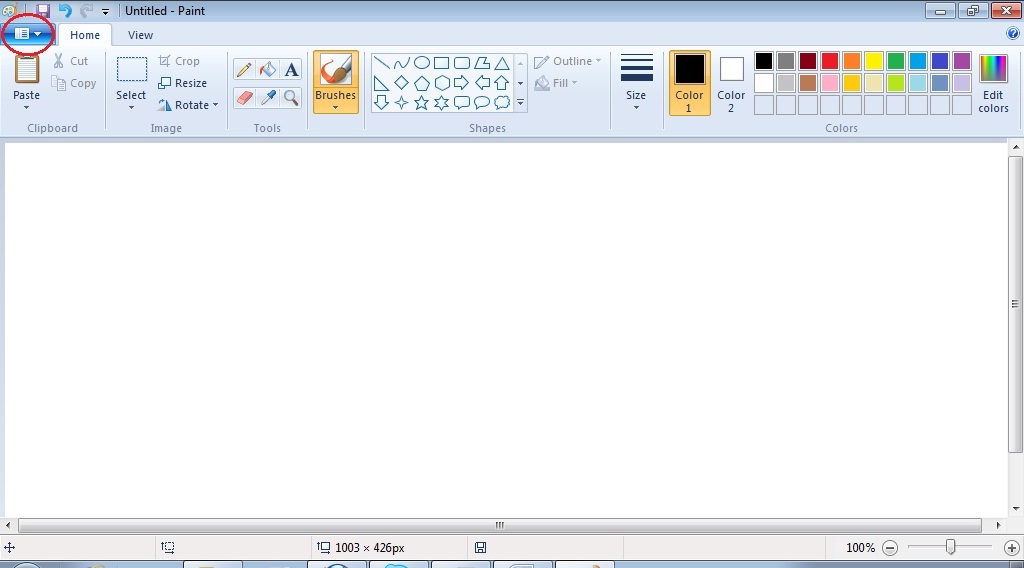This screenshot has height=568, width=1024.
Task: Switch to the Home tab
Action: click(85, 35)
